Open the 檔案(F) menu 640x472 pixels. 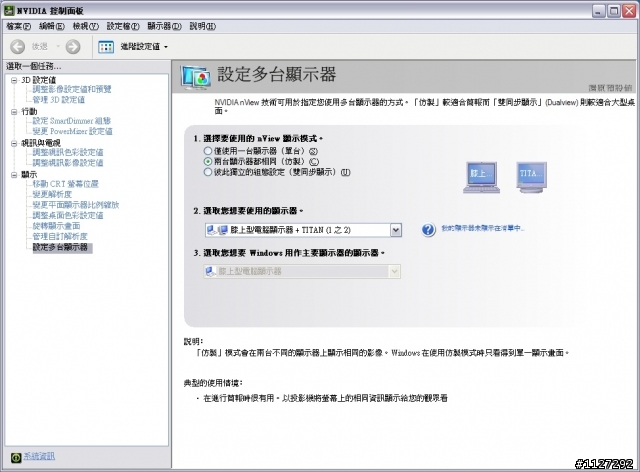pyautogui.click(x=19, y=26)
